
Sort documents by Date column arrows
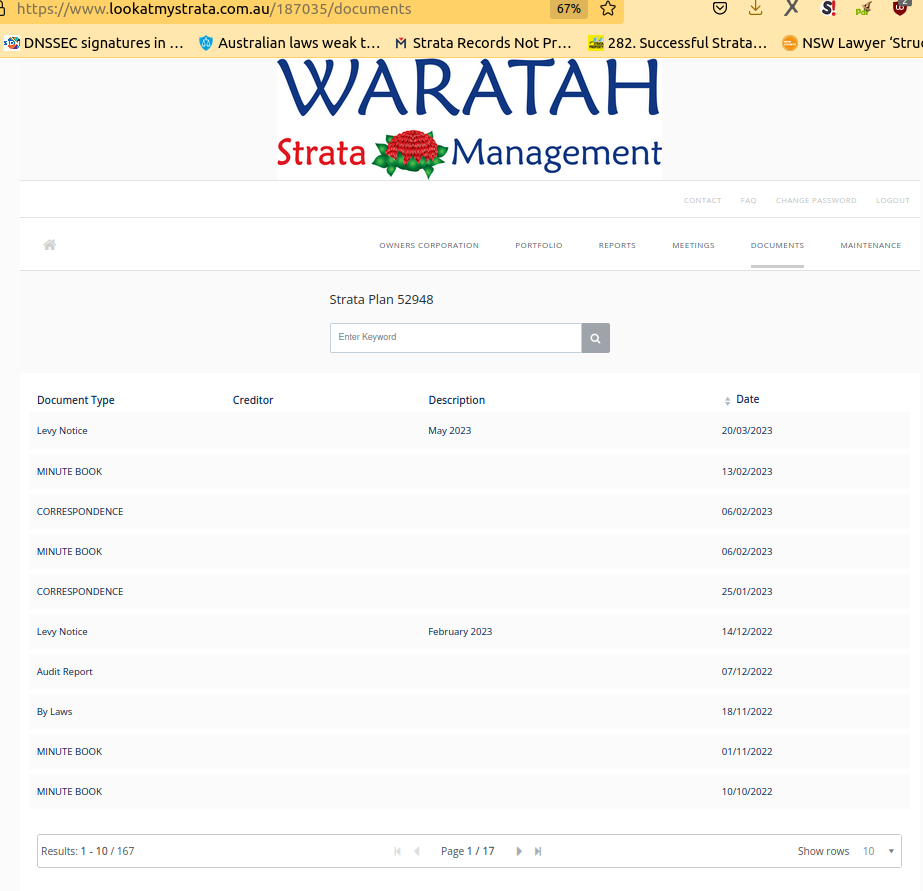(728, 401)
